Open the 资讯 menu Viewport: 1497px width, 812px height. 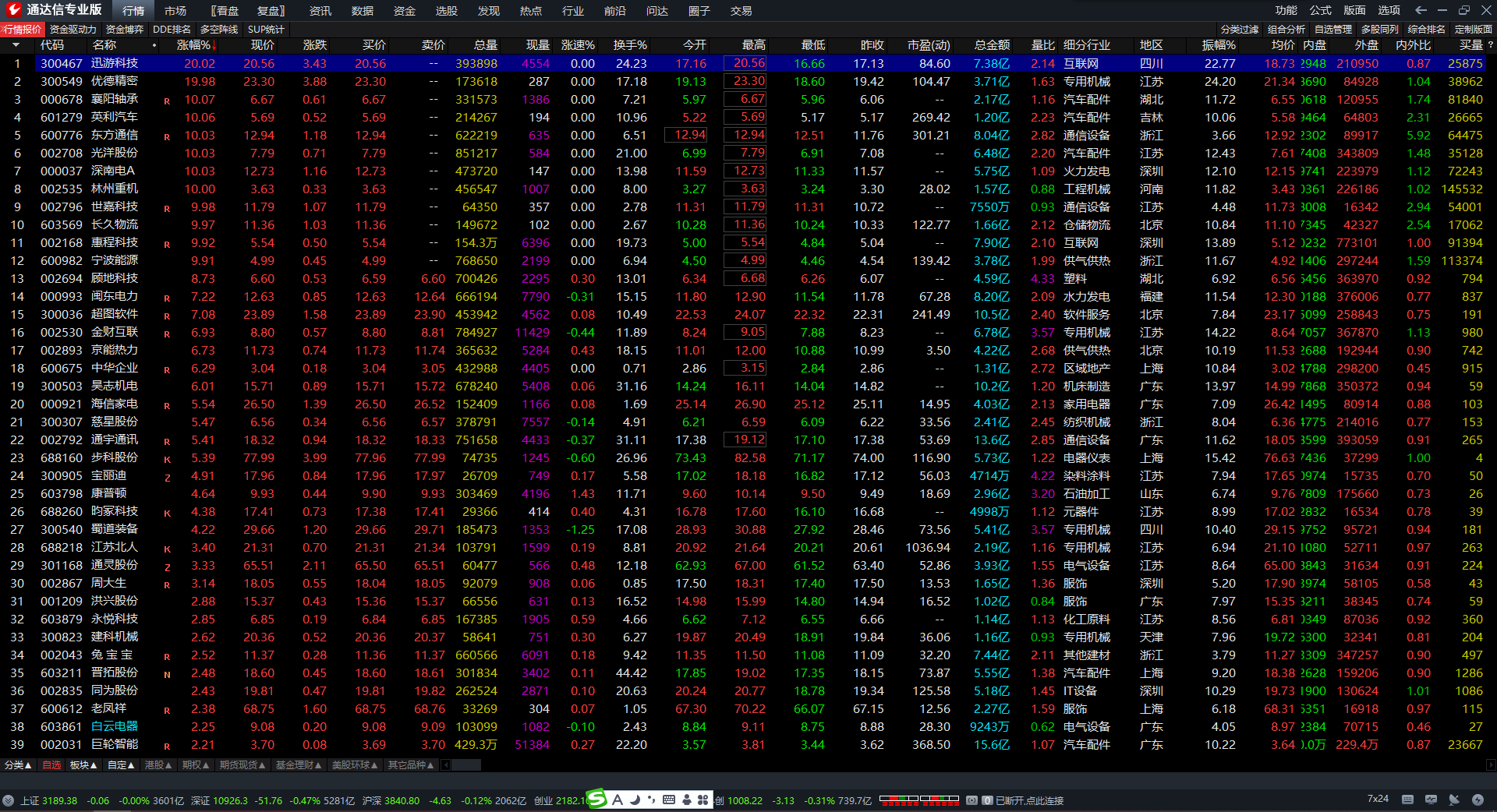320,11
